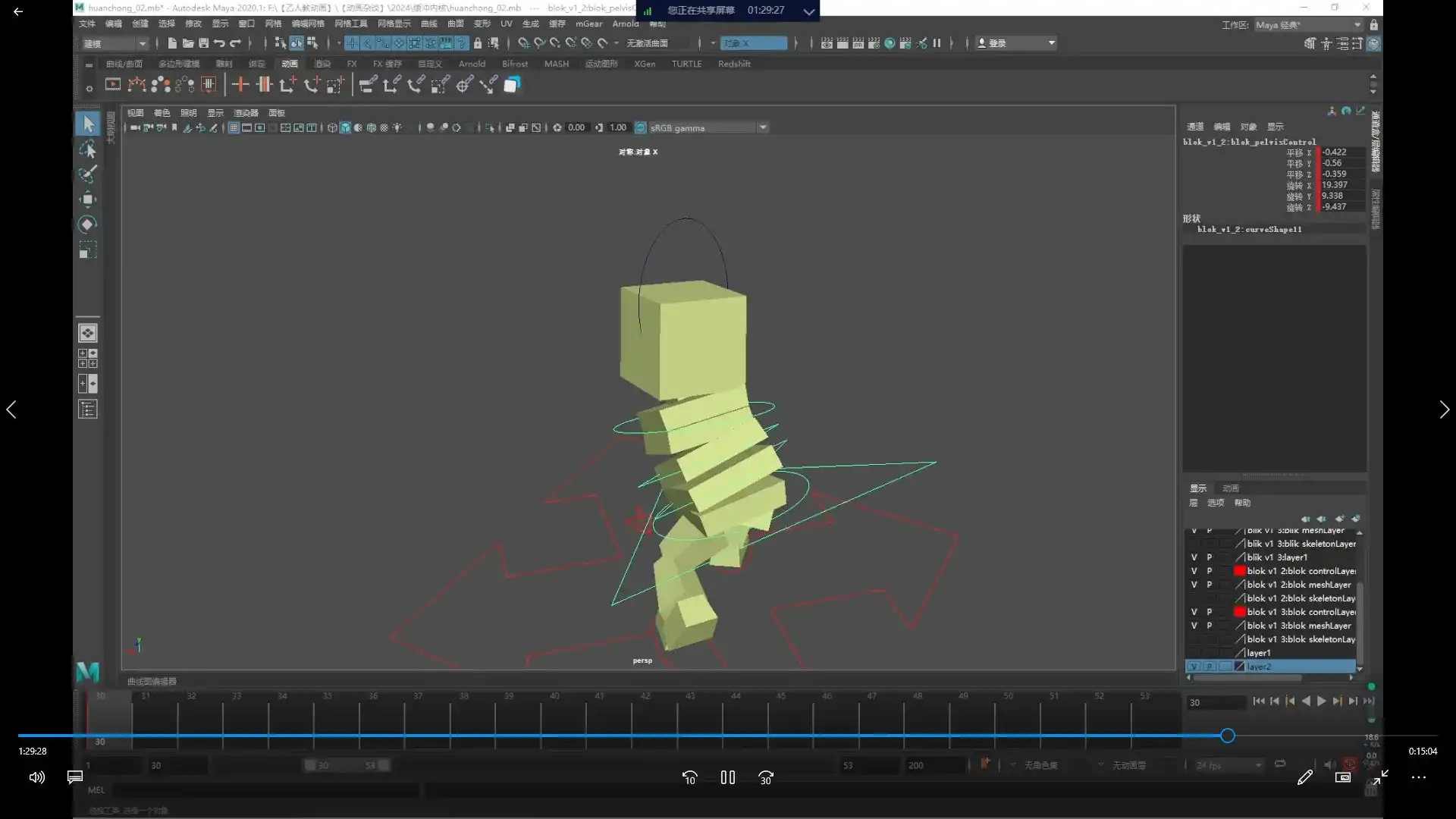Click the red color swatch of blok v1 3 controlLayer
The width and height of the screenshot is (1456, 819).
coord(1239,612)
